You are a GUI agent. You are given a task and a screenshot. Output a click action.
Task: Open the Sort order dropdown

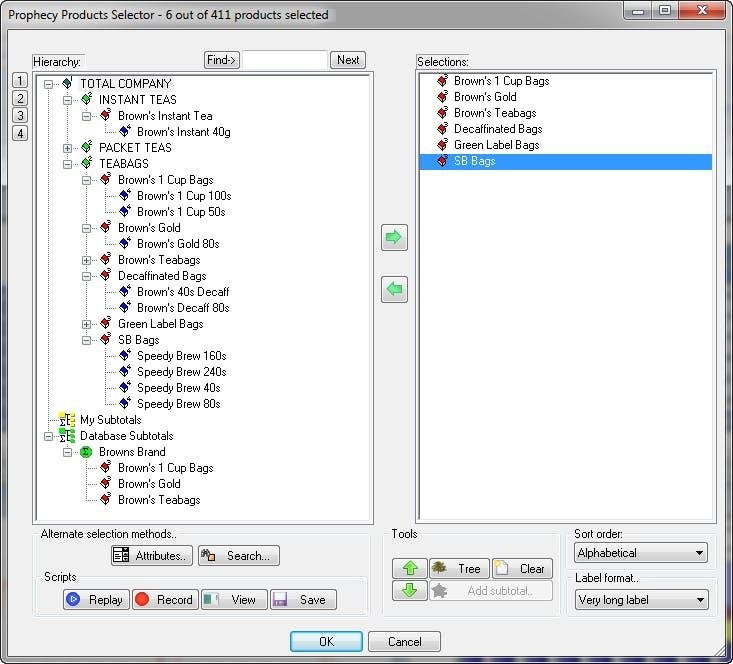click(x=641, y=553)
